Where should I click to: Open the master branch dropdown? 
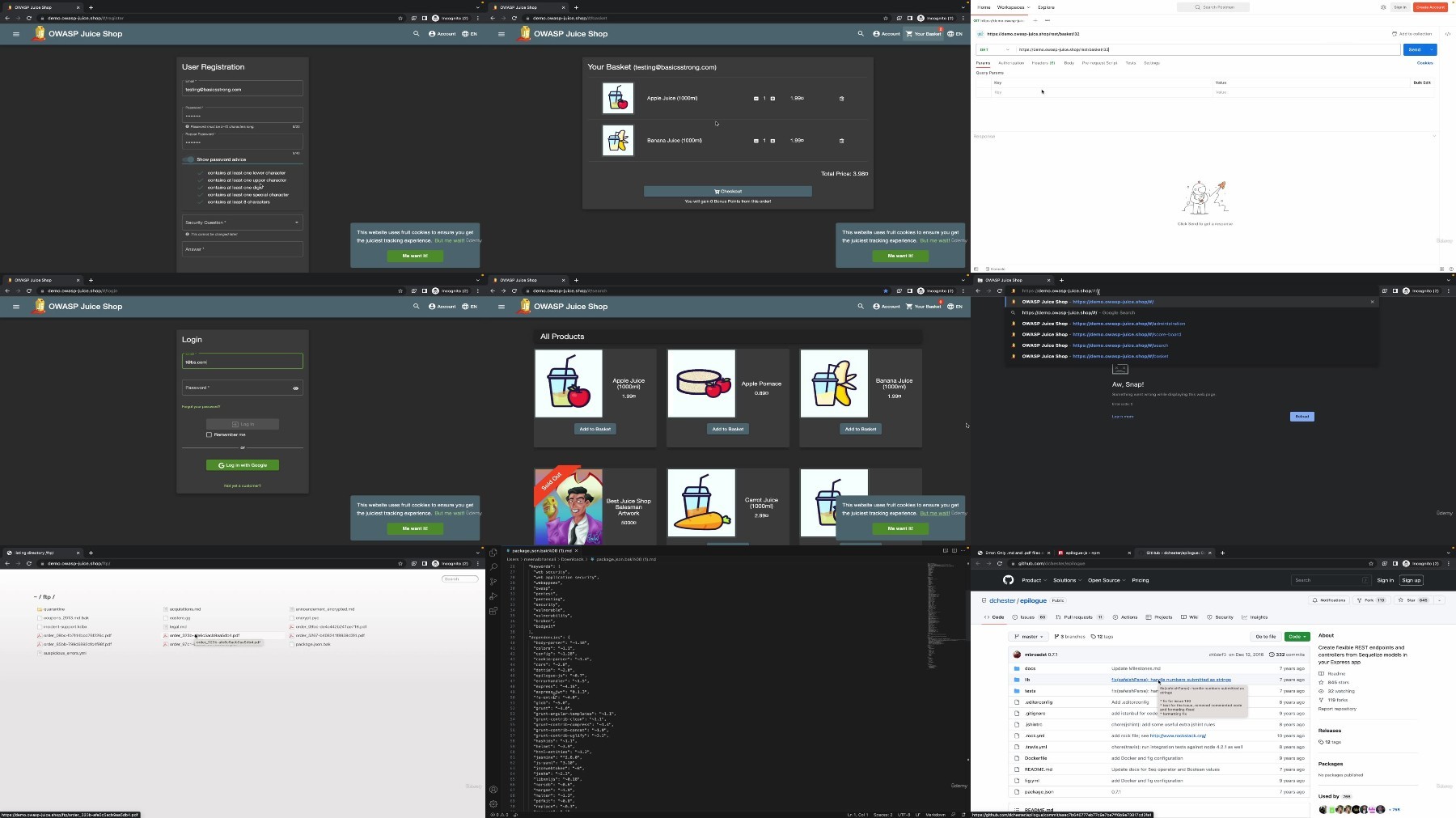[x=1029, y=637]
